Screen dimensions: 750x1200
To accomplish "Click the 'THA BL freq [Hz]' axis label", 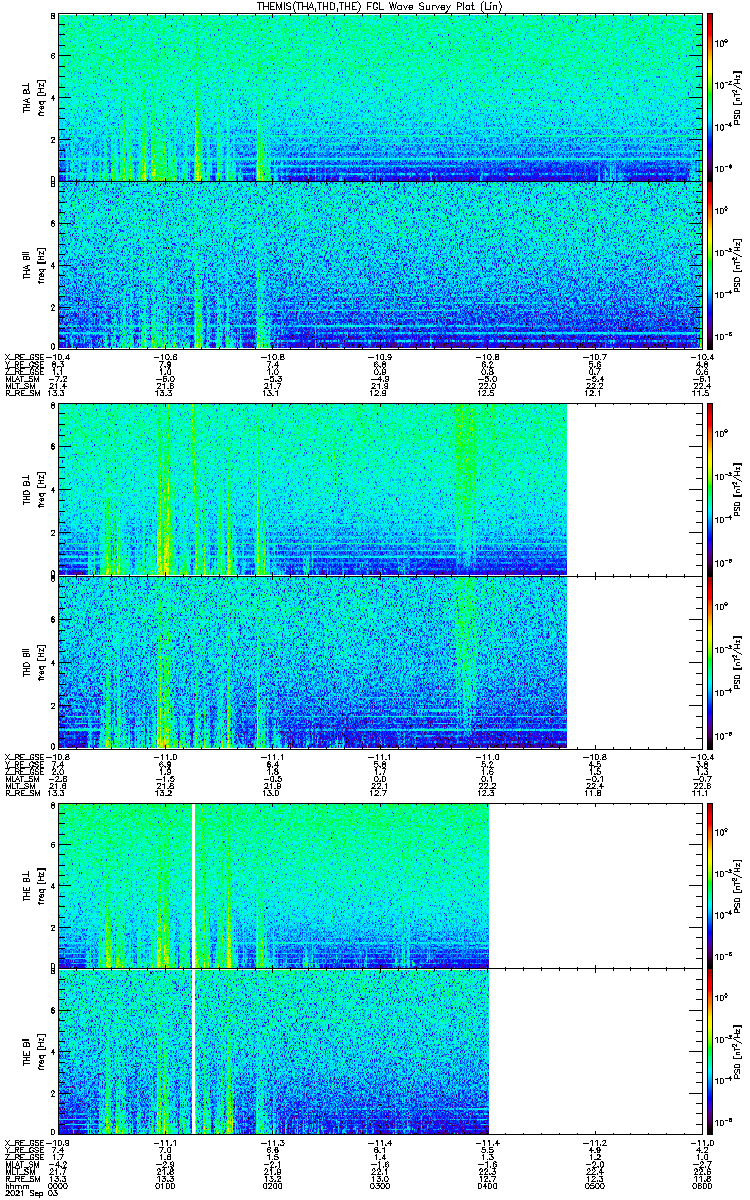I will pos(34,97).
